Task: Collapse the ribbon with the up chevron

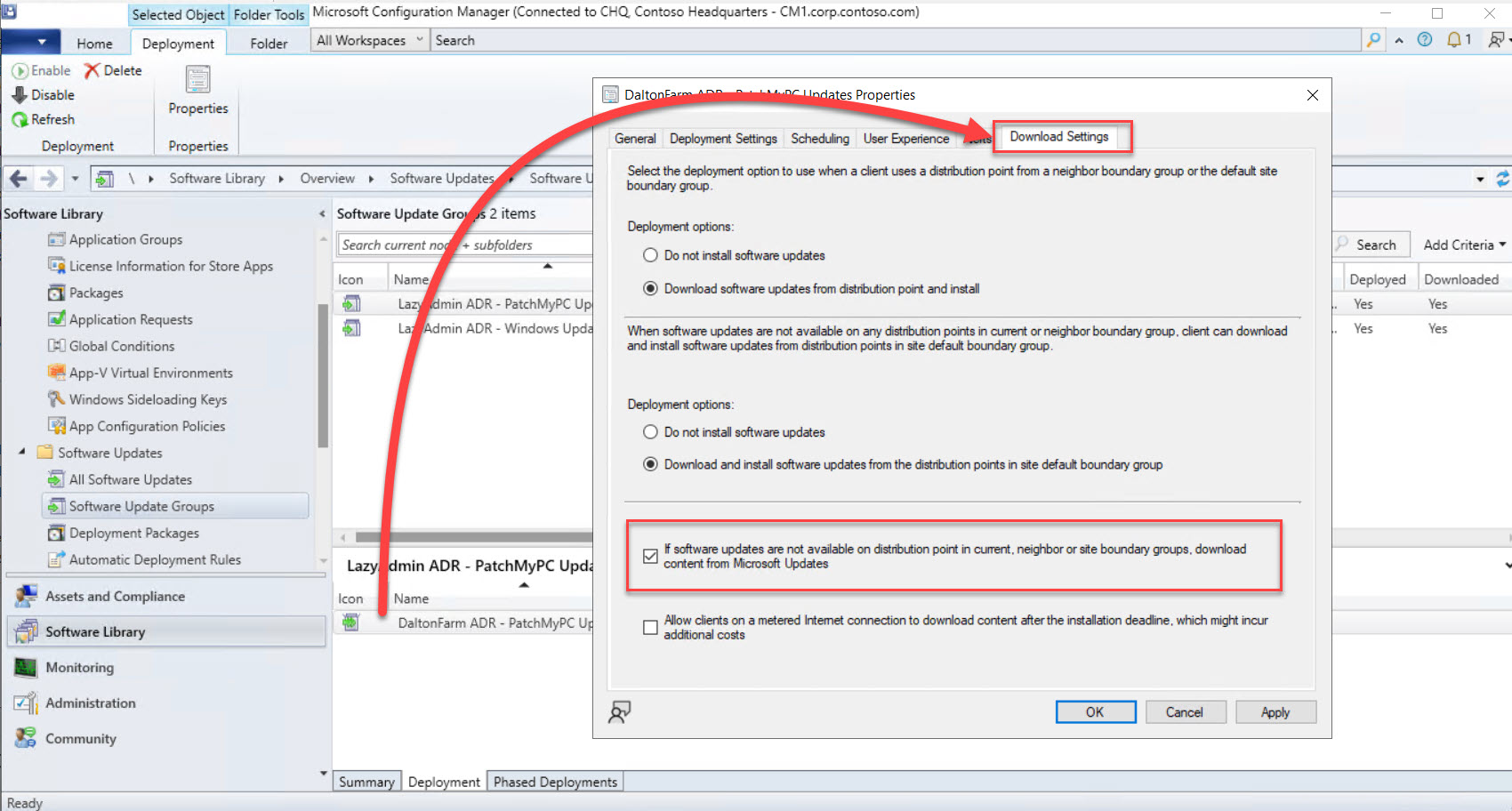Action: [1399, 40]
